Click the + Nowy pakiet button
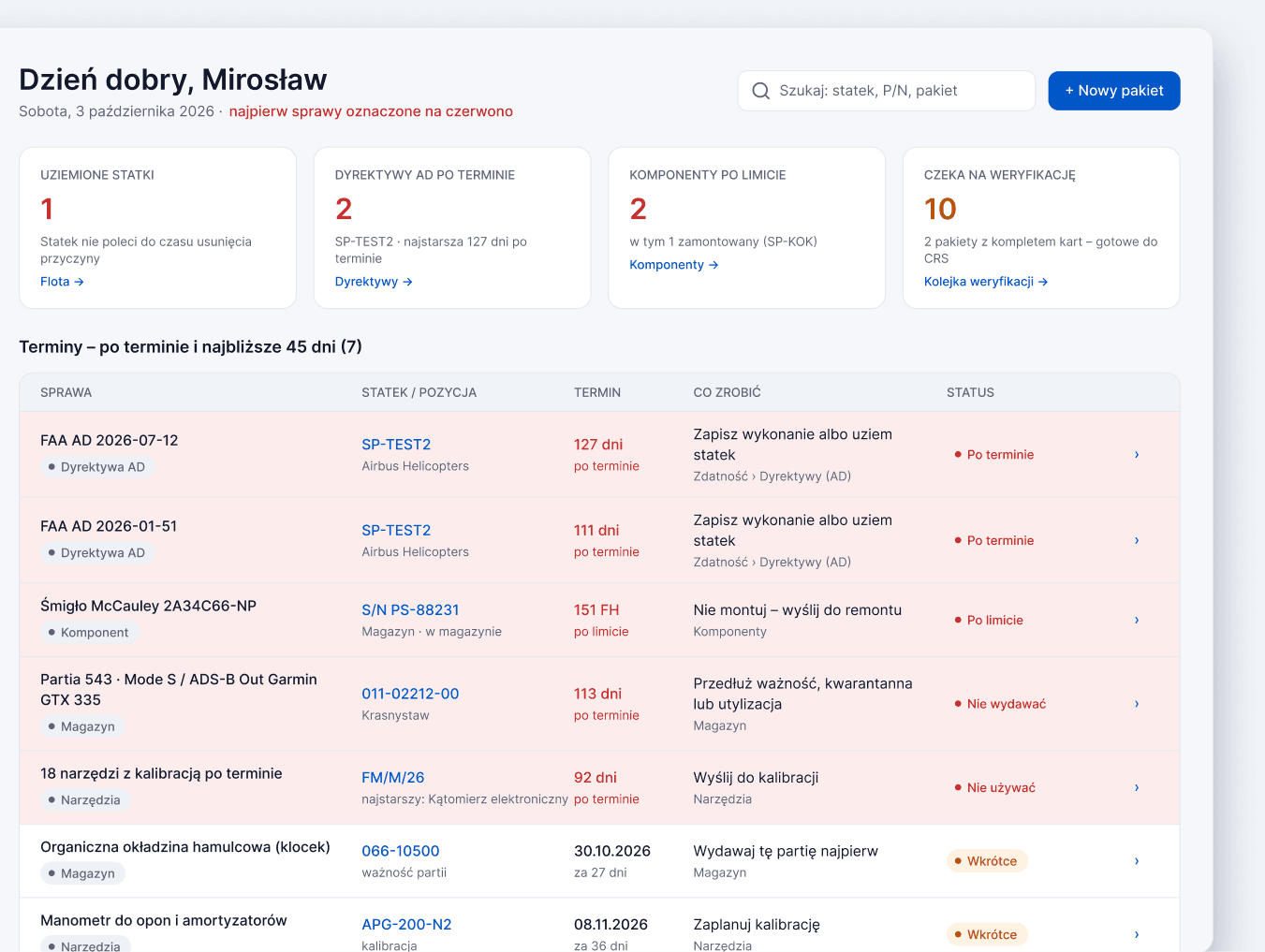Screen dimensions: 1265x952 pyautogui.click(x=1114, y=91)
